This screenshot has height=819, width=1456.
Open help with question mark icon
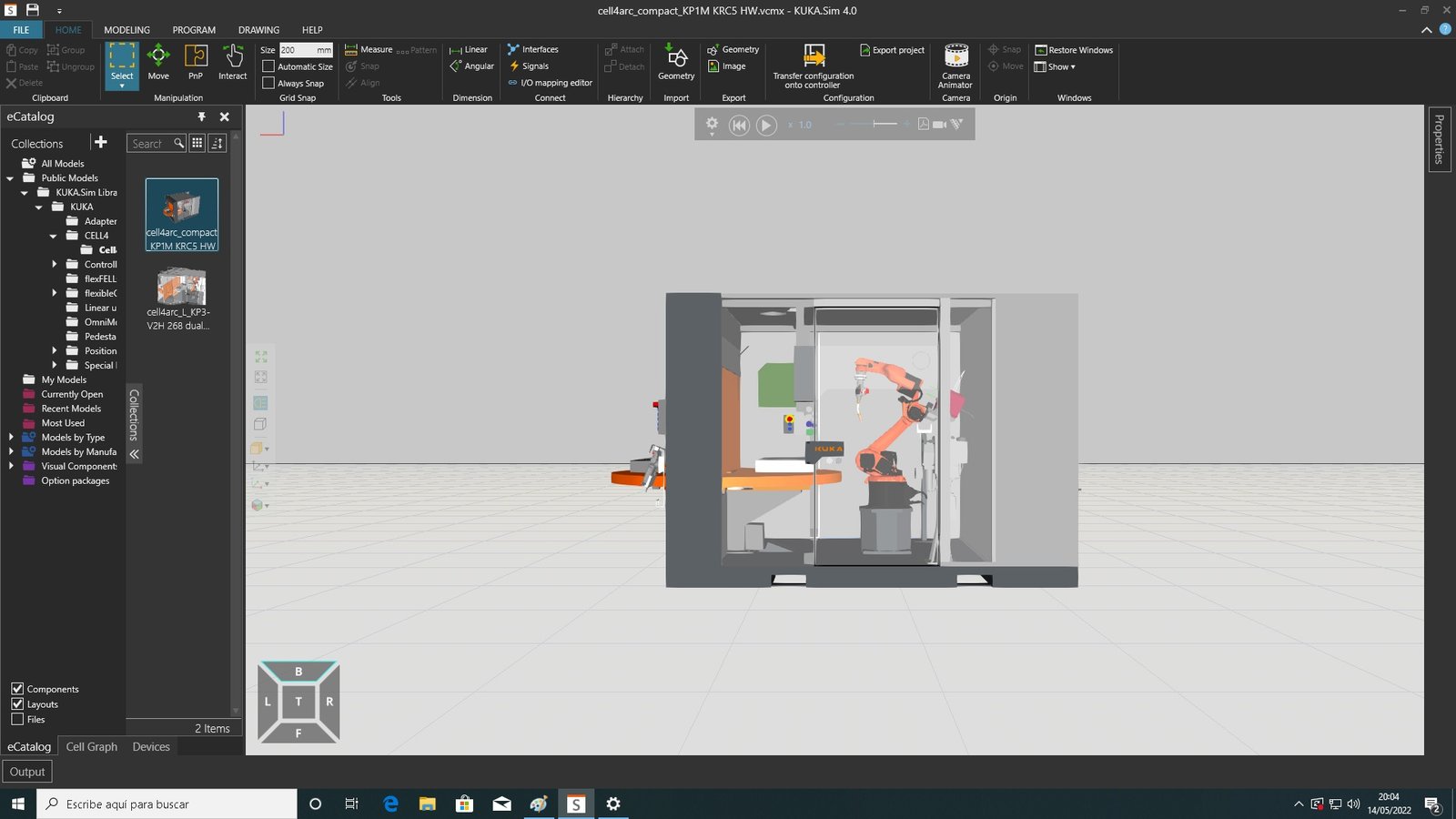[1445, 30]
